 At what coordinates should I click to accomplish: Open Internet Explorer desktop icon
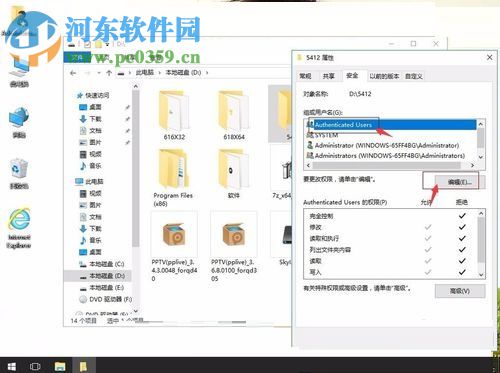(19, 228)
